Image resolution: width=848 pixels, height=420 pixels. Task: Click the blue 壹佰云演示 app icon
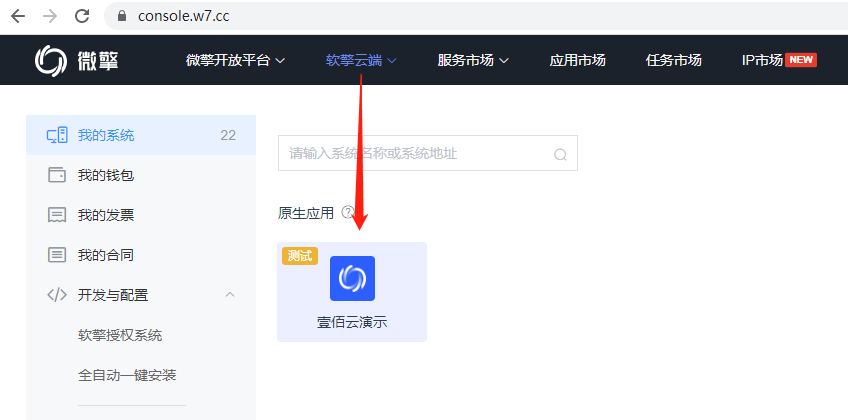click(x=352, y=278)
